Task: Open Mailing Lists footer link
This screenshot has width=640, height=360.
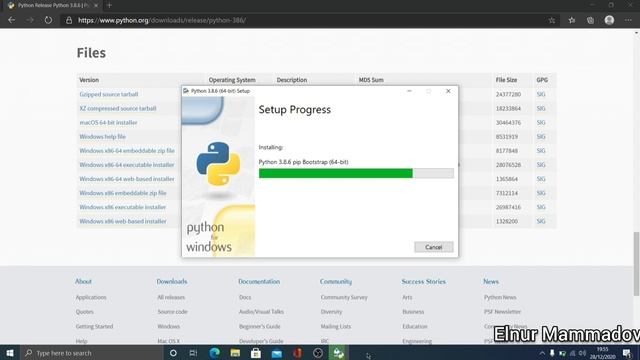Action: tap(336, 326)
